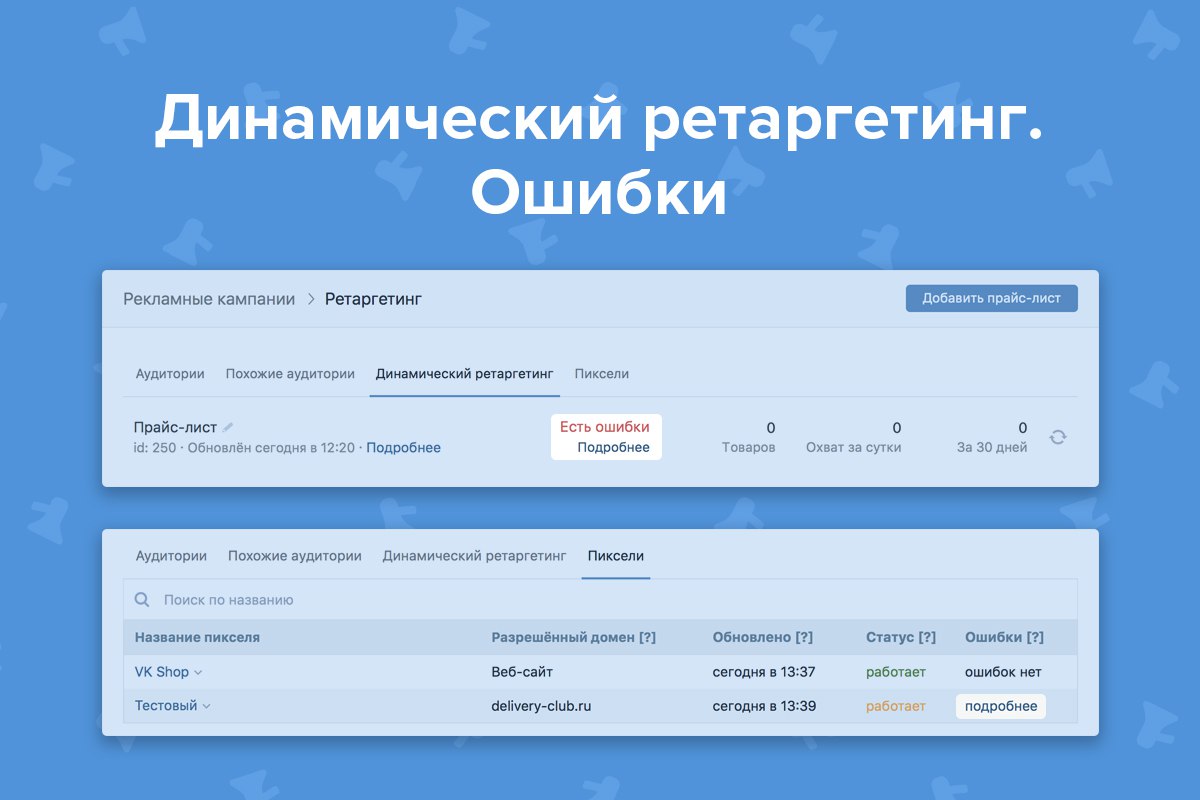Switch to Аудитории tab in upper panel
Screen dimensions: 1200x800
170,374
